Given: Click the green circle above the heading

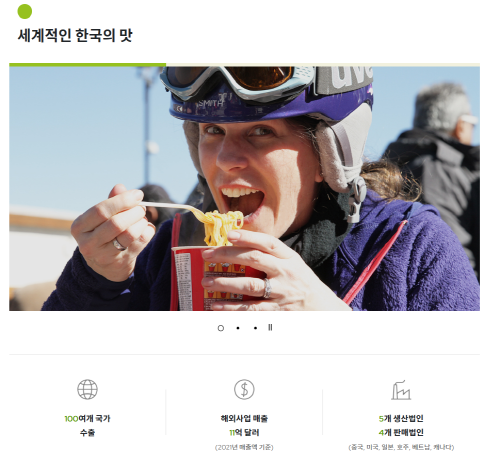Looking at the screenshot, I should (25, 11).
